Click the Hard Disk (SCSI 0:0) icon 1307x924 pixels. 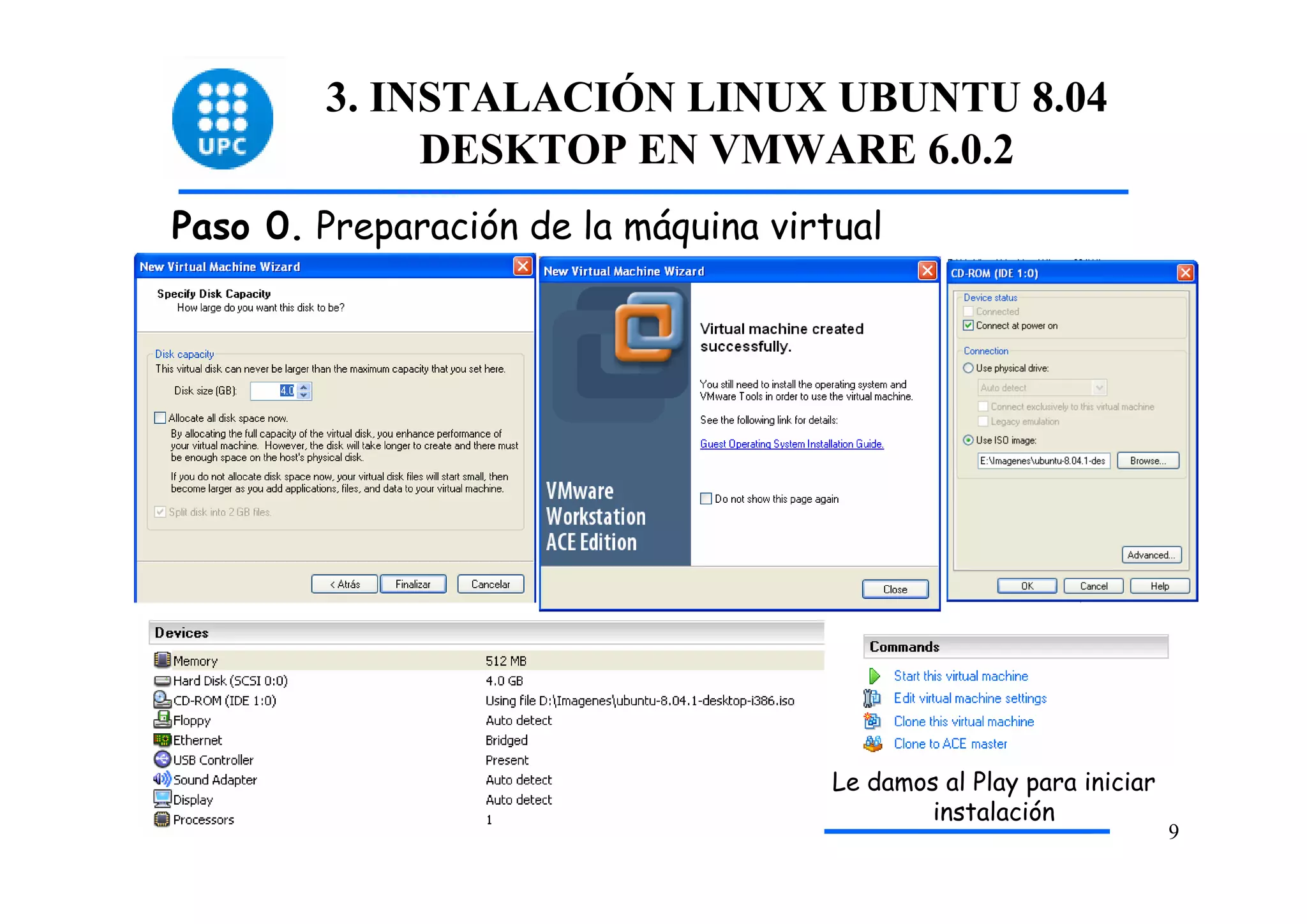(162, 680)
